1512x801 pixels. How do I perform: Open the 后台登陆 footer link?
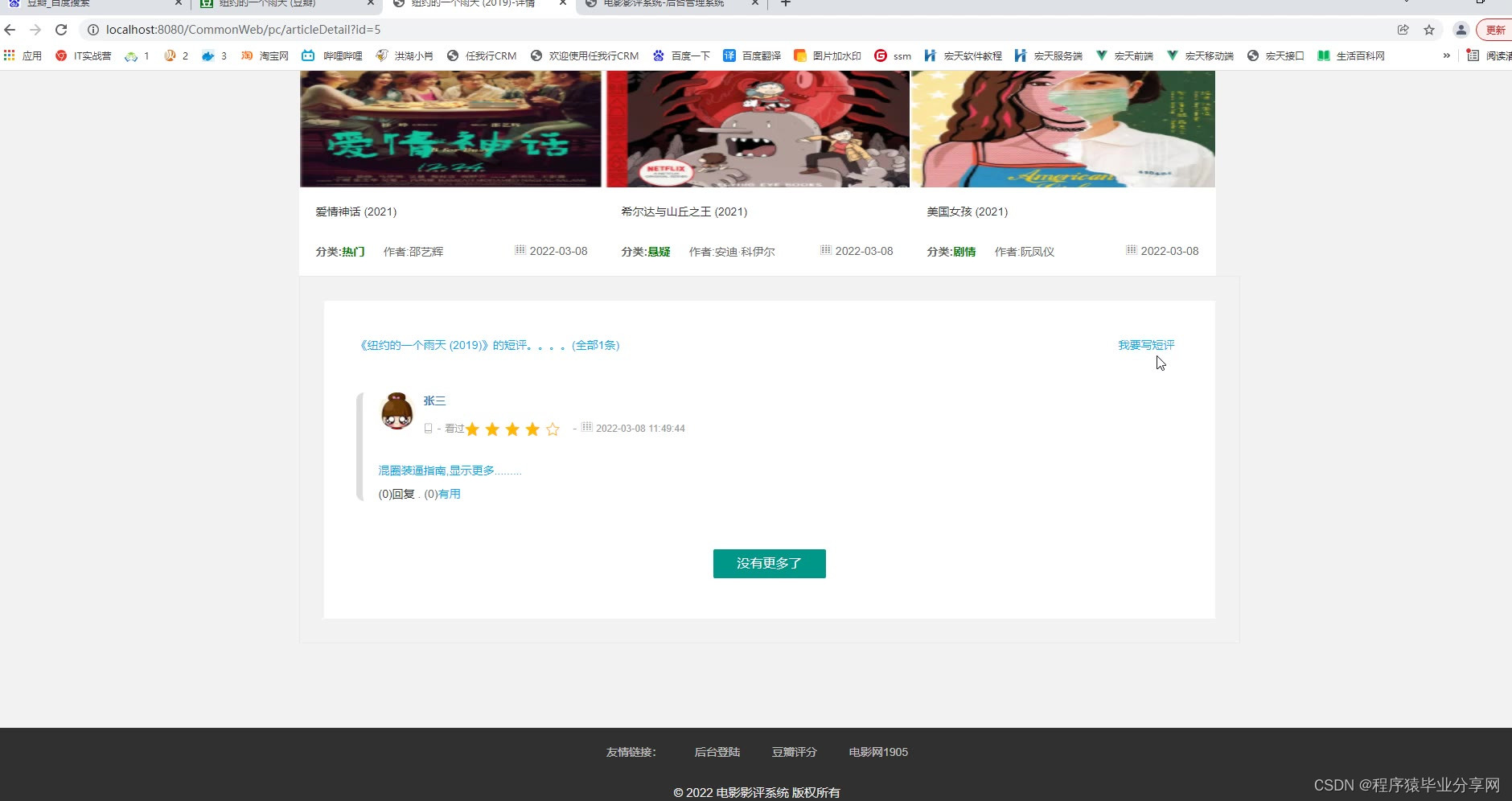point(717,752)
